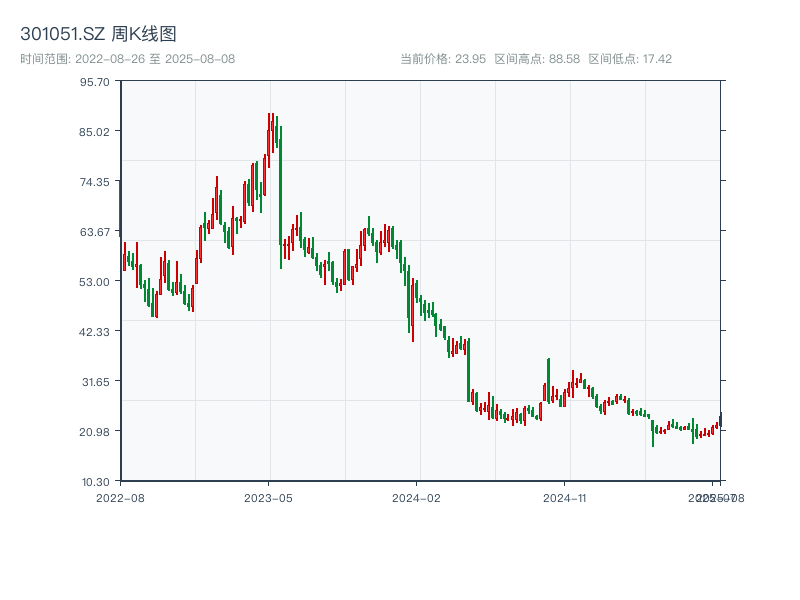The width and height of the screenshot is (800, 600).
Task: Select the 2024-02 date axis label
Action: pyautogui.click(x=417, y=497)
